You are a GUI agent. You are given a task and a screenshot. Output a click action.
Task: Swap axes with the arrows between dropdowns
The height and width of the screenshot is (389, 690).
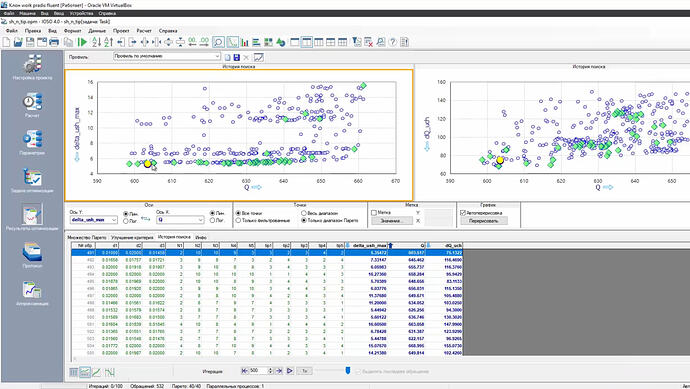[146, 218]
